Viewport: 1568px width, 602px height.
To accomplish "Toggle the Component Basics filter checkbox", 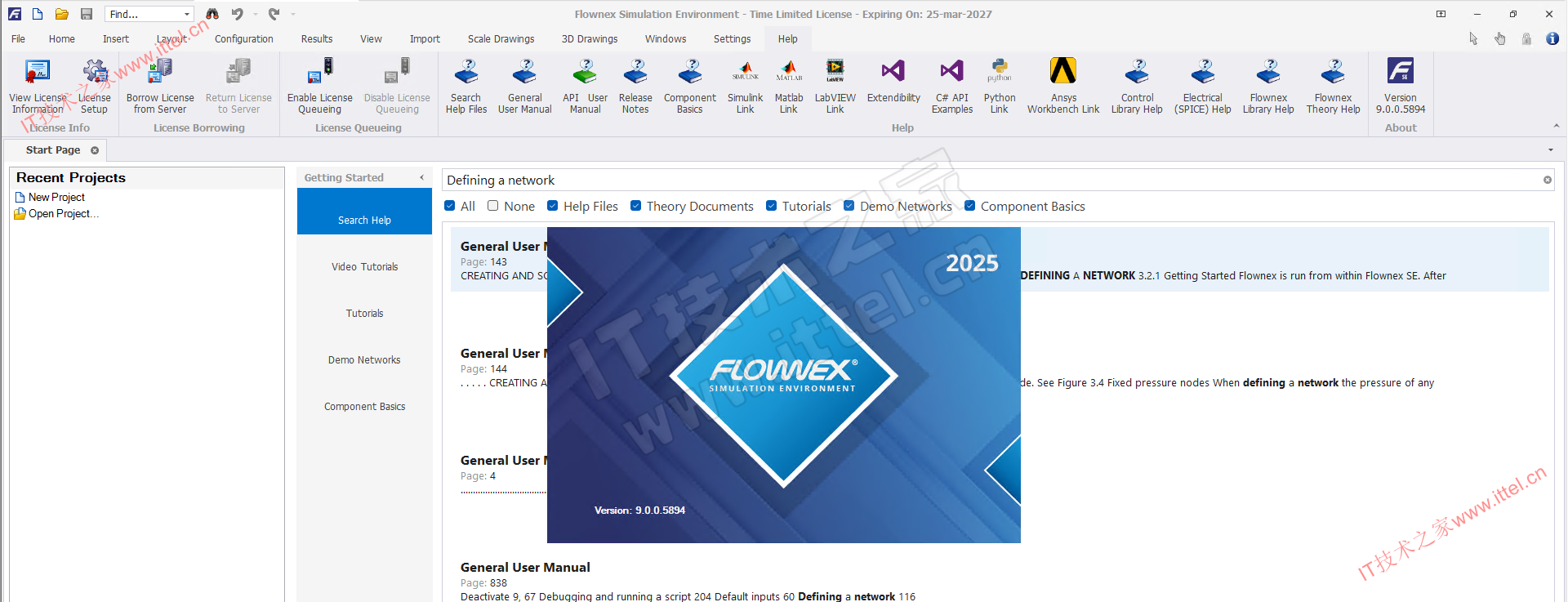I will click(970, 206).
